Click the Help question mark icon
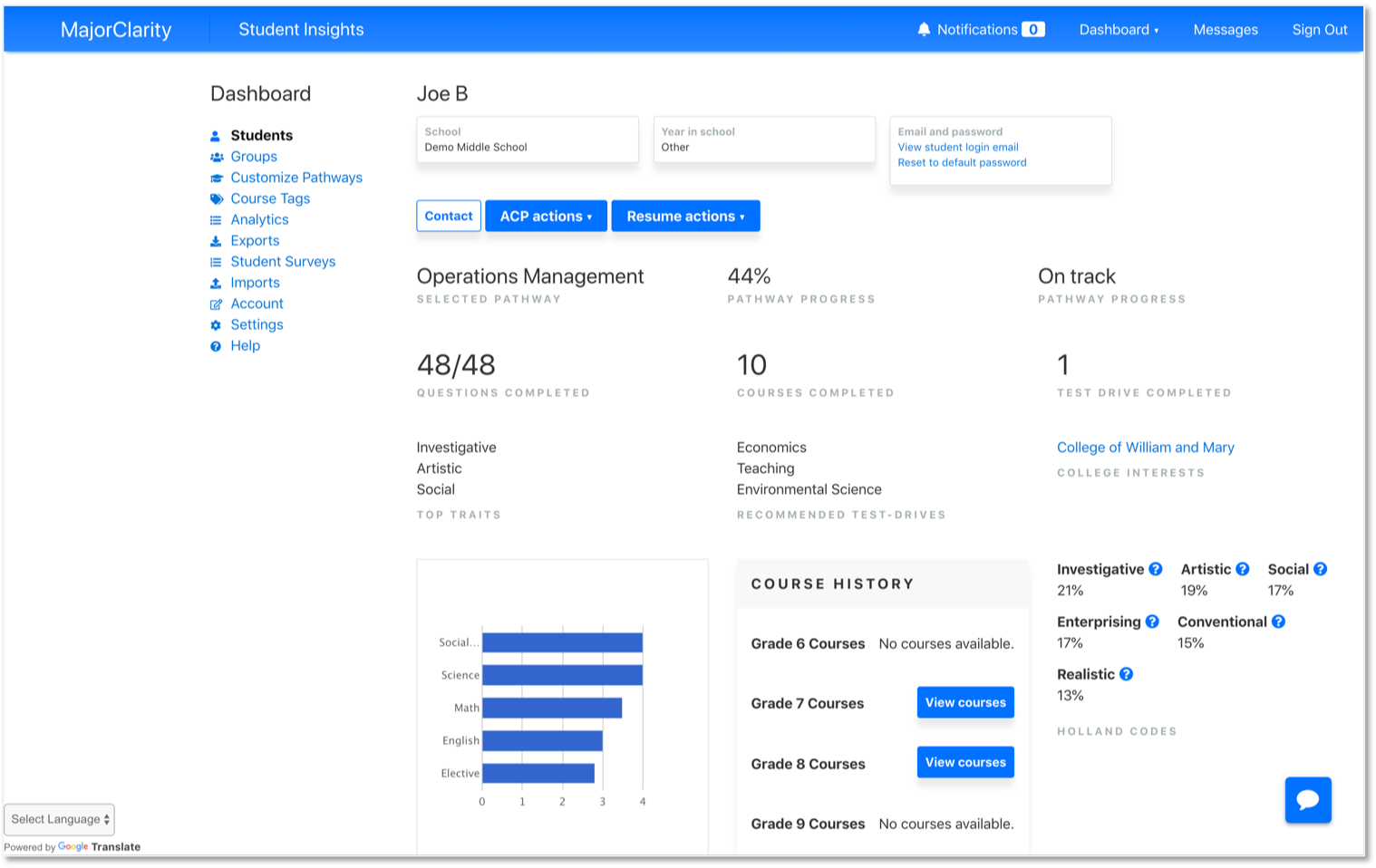Viewport: 1376px width, 868px height. pyautogui.click(x=216, y=346)
